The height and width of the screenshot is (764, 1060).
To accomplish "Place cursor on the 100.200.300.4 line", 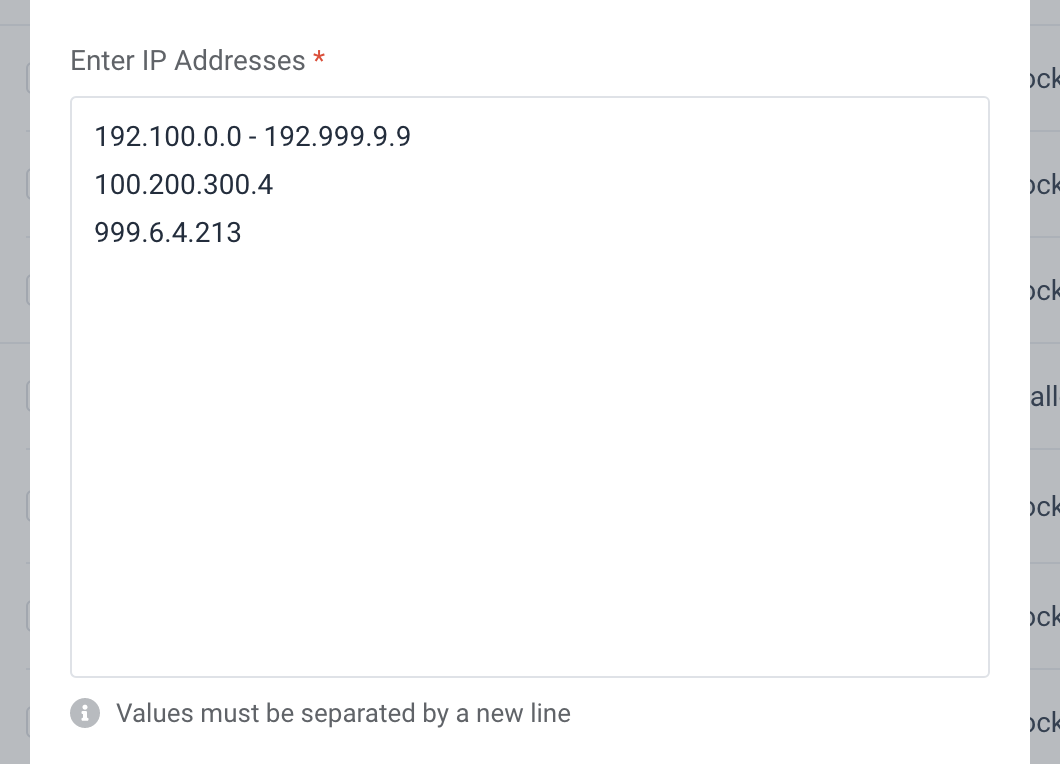I will tap(184, 185).
